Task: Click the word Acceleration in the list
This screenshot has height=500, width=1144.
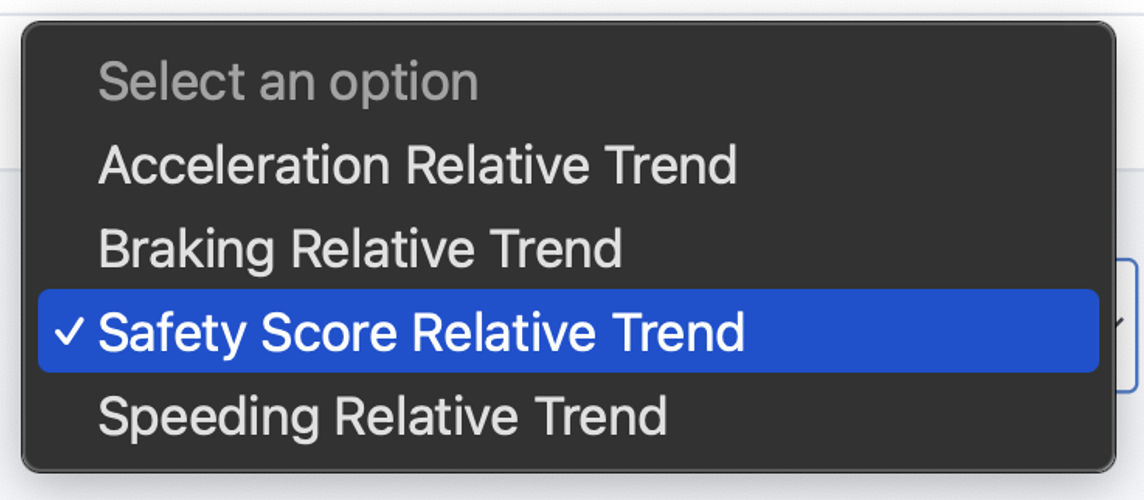Action: (x=244, y=166)
